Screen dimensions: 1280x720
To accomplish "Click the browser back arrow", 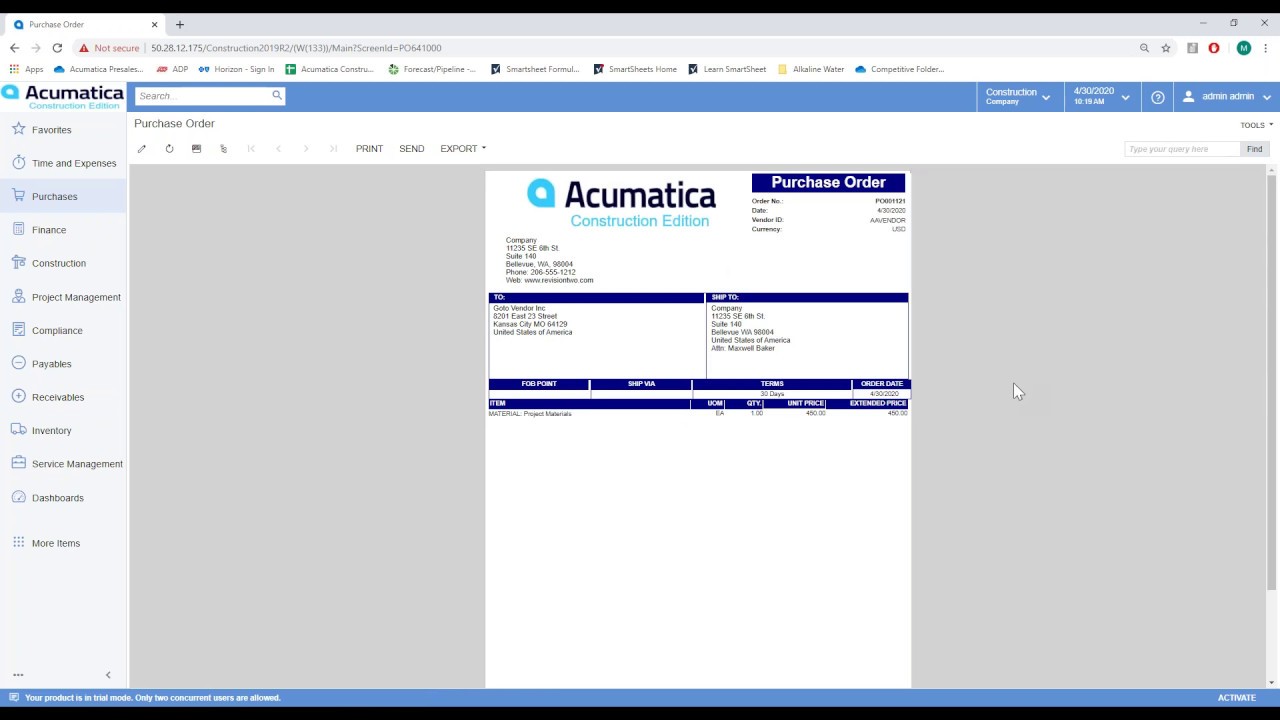I will 14,48.
